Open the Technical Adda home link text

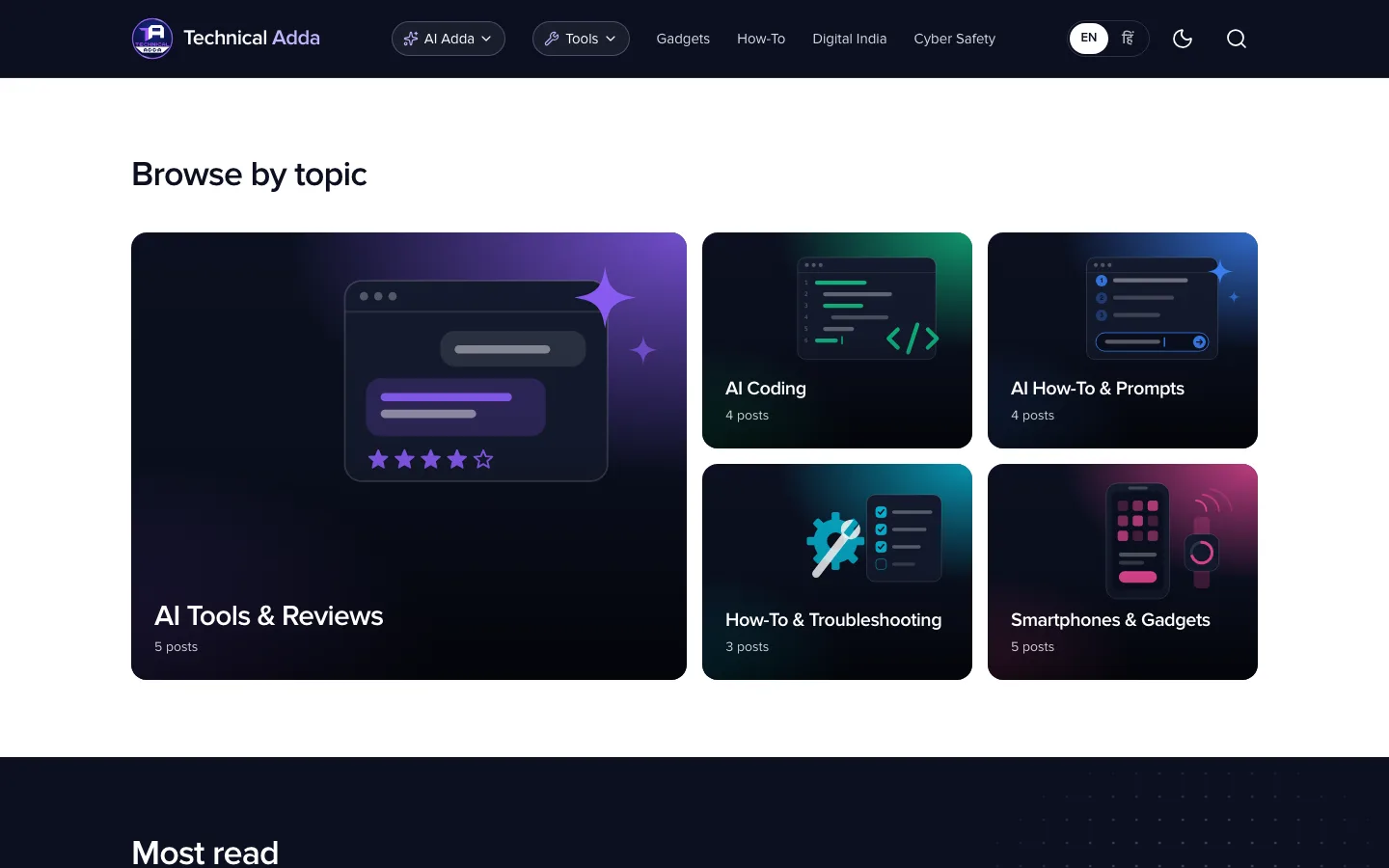(x=252, y=39)
